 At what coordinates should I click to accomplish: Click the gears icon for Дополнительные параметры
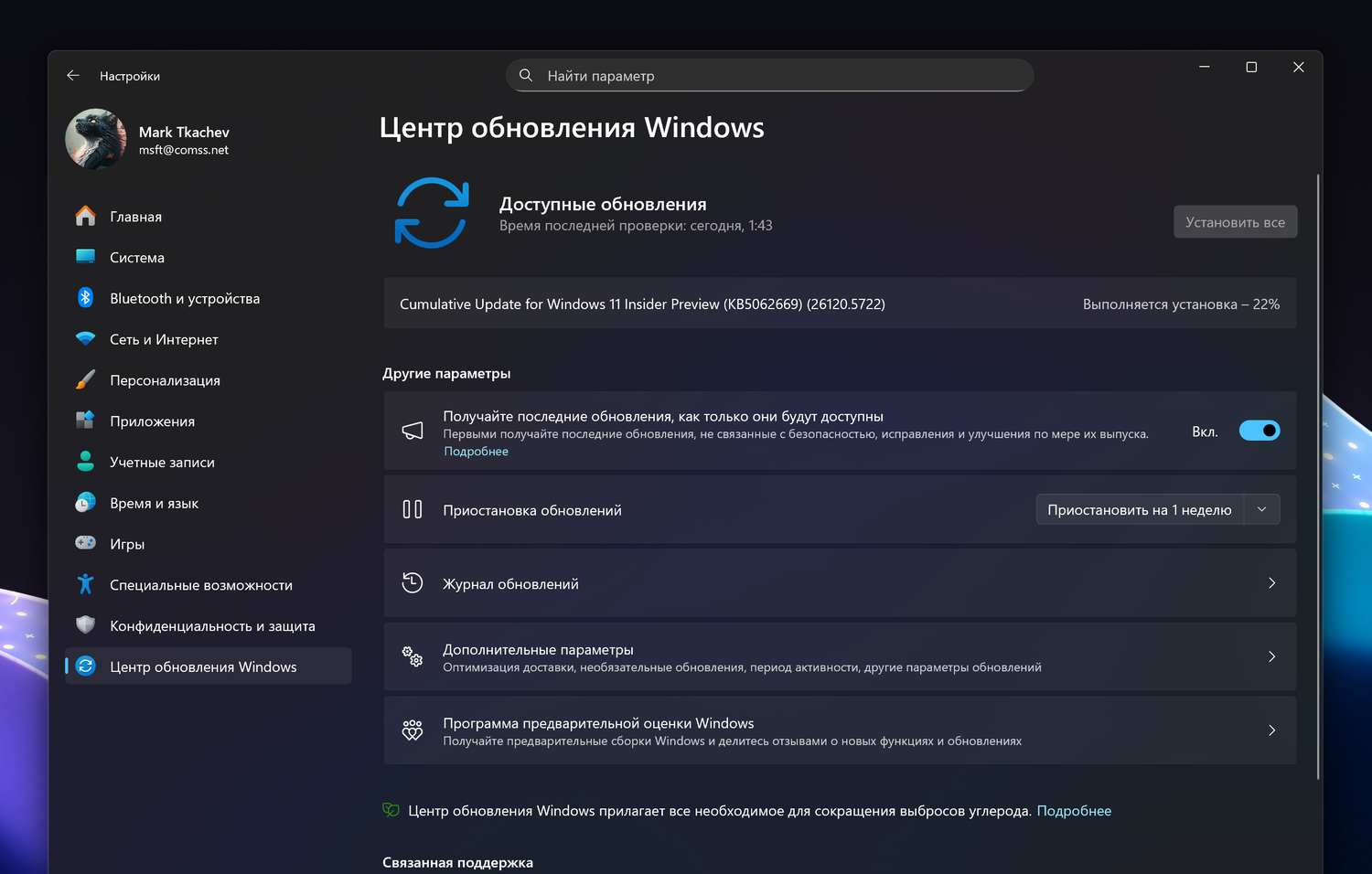413,656
